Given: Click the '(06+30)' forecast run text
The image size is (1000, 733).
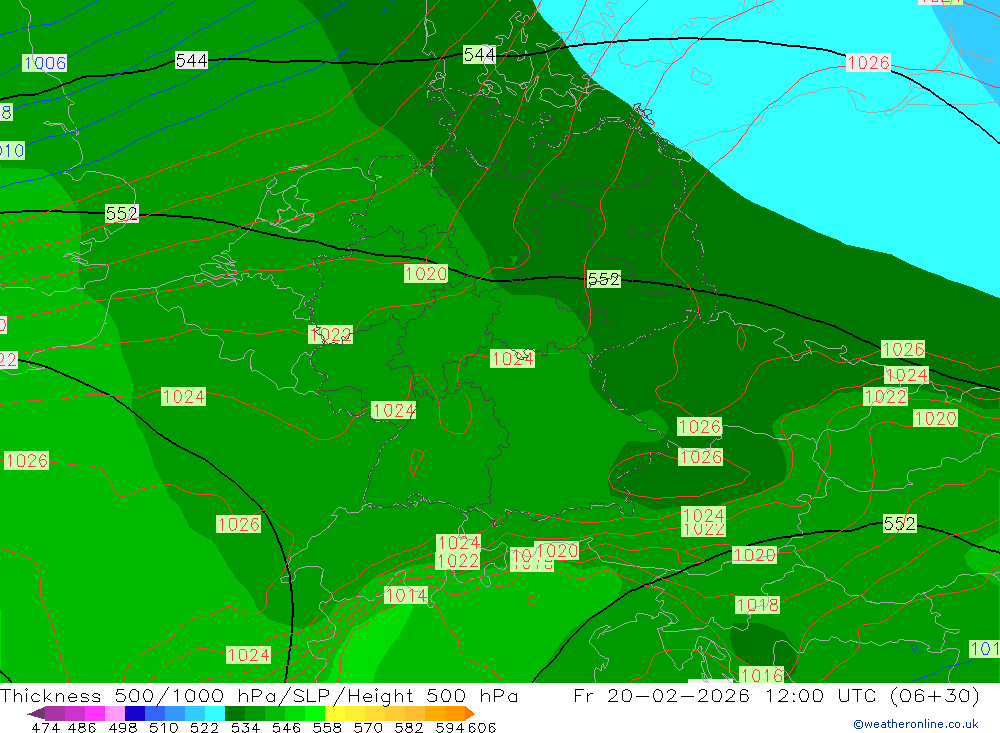Looking at the screenshot, I should [x=934, y=696].
